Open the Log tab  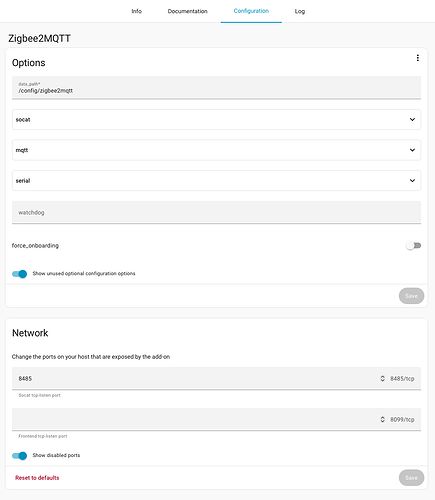point(300,11)
